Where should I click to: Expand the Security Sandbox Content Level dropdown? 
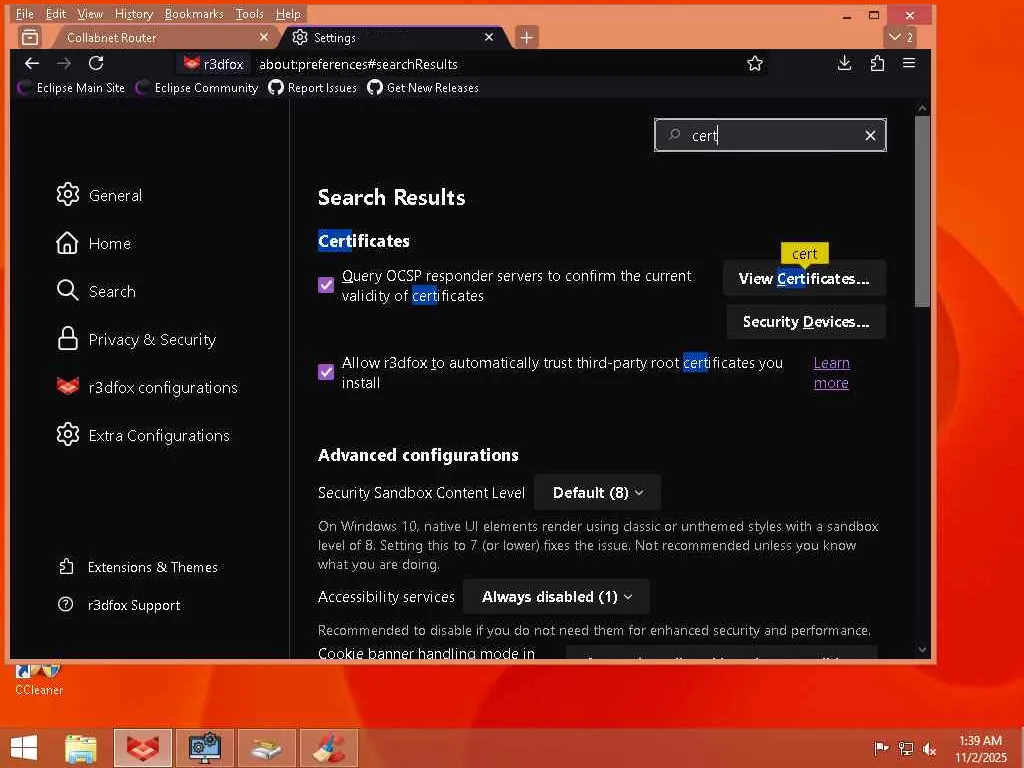click(x=598, y=492)
